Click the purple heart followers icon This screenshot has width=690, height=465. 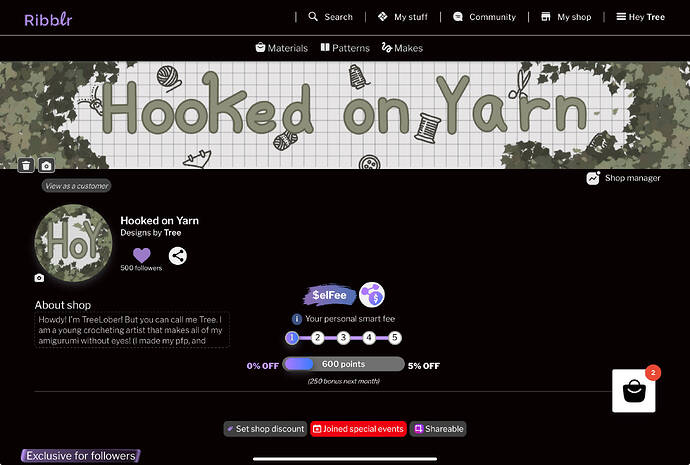click(x=141, y=255)
